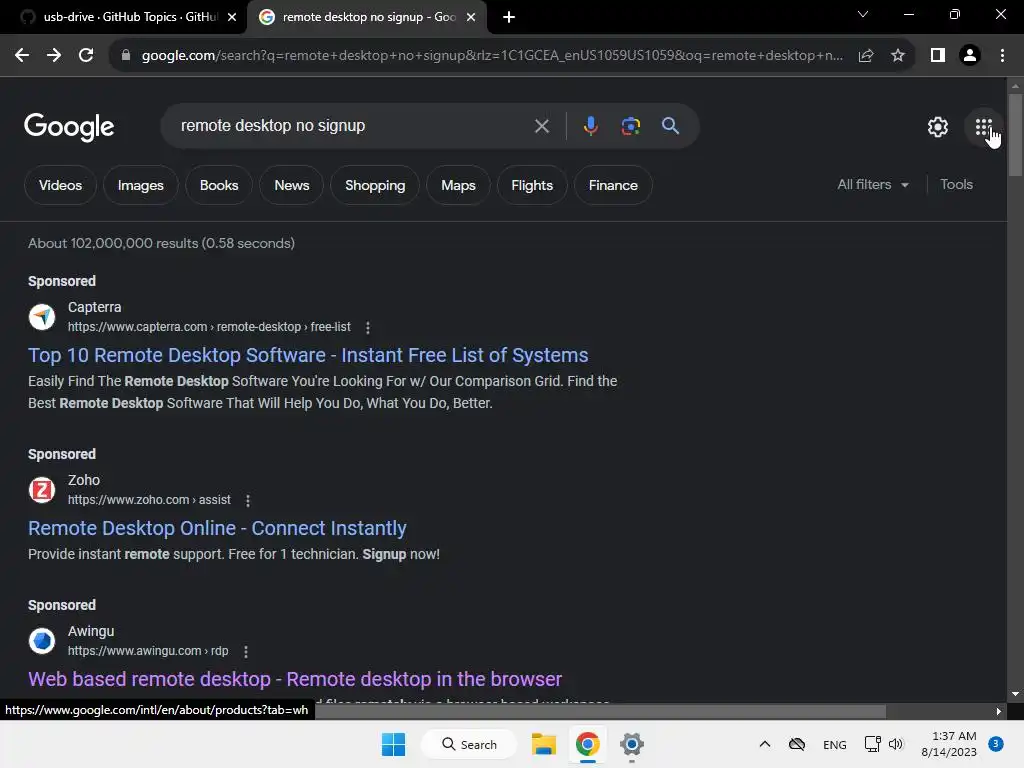This screenshot has height=768, width=1024.
Task: Click the scroll right arrow
Action: pyautogui.click(x=999, y=711)
